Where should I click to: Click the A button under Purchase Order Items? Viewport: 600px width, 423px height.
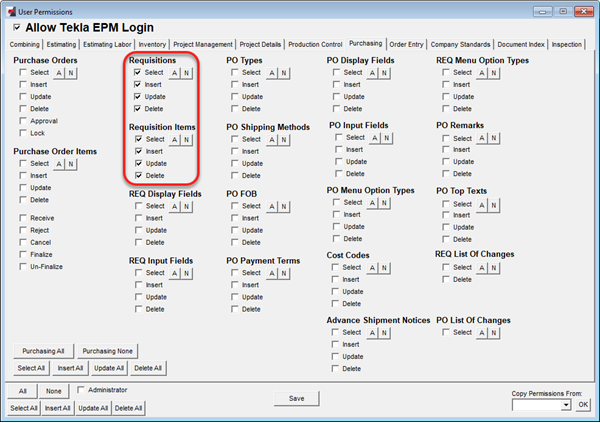[x=59, y=164]
